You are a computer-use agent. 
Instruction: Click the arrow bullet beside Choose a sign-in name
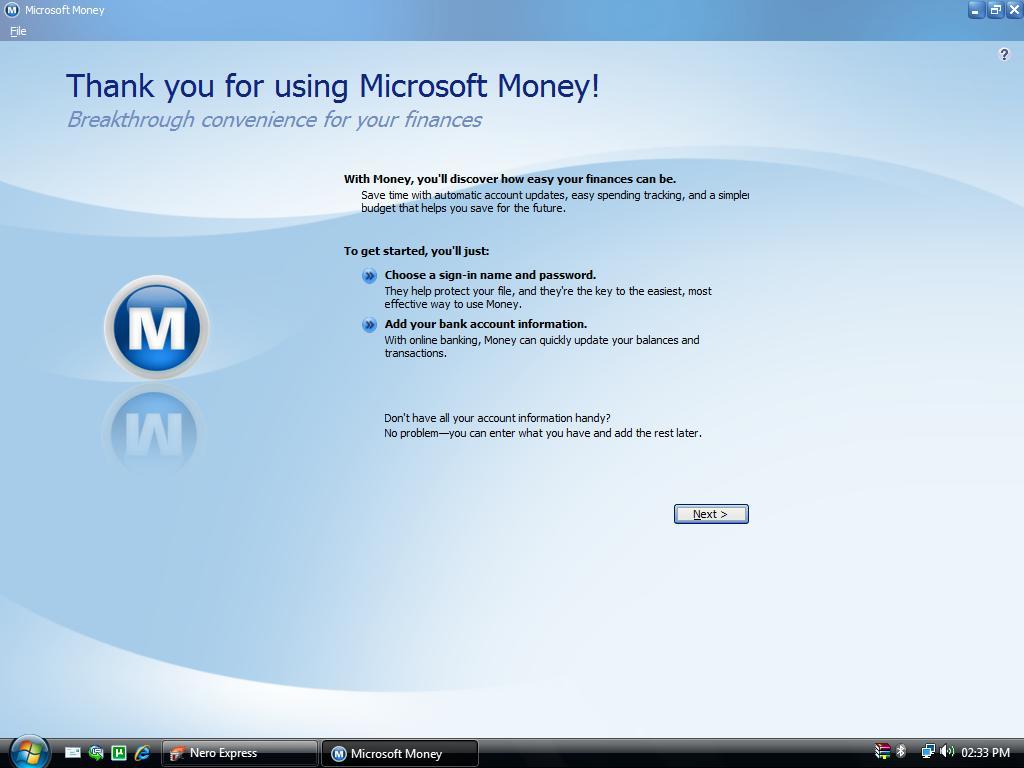(x=369, y=276)
